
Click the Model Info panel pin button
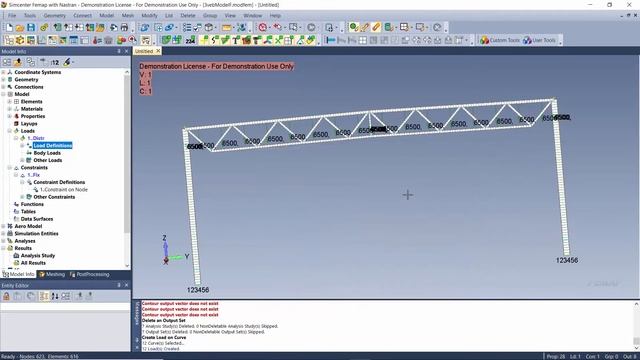click(119, 51)
